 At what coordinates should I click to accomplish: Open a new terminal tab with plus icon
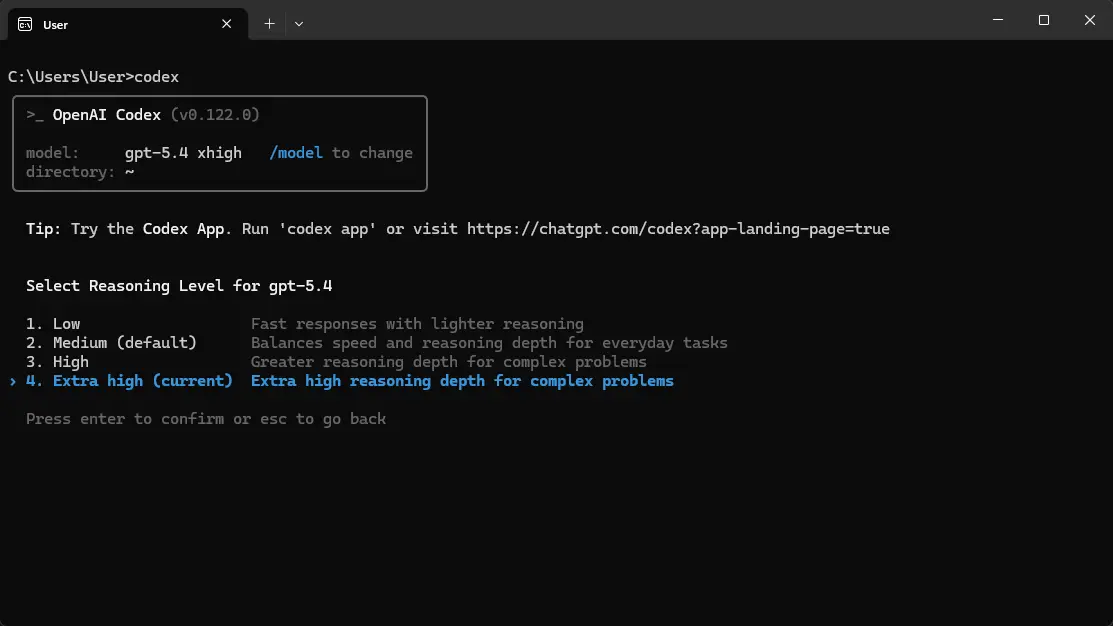pos(270,24)
